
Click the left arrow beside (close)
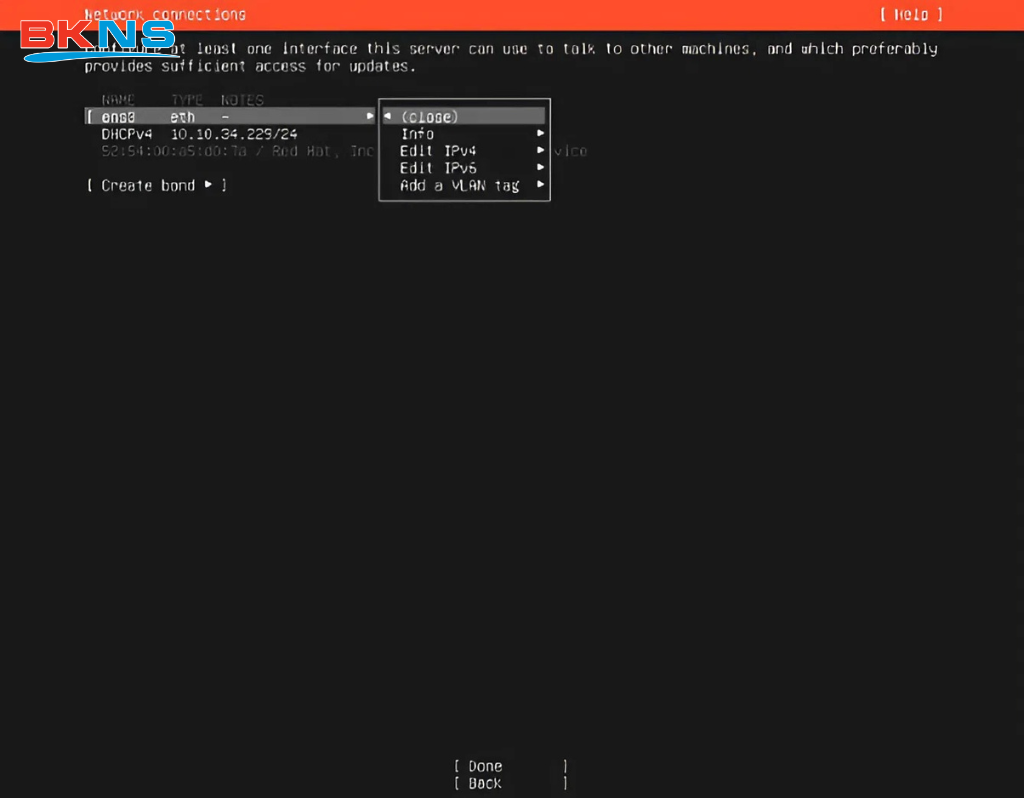tap(388, 117)
